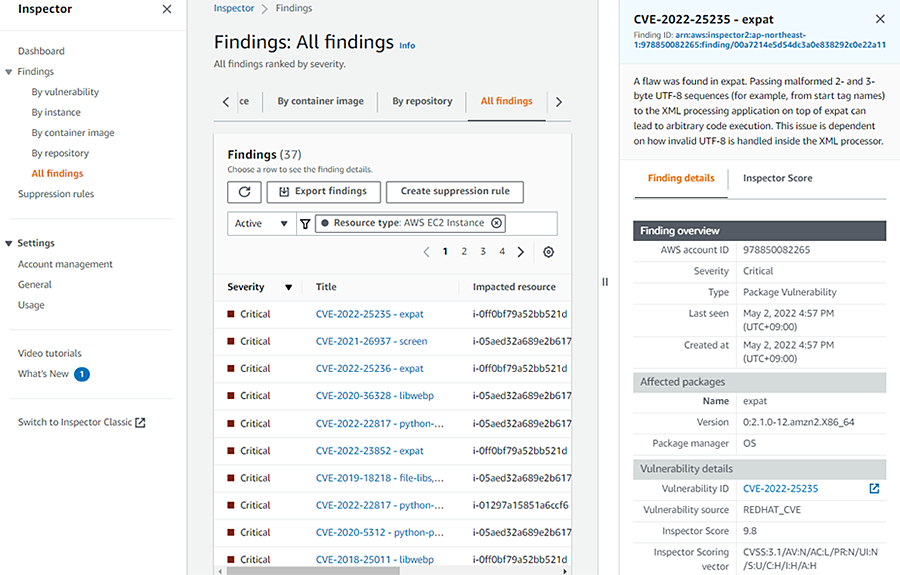This screenshot has width=900, height=575.
Task: Open By instance in sidebar
Action: click(x=56, y=112)
